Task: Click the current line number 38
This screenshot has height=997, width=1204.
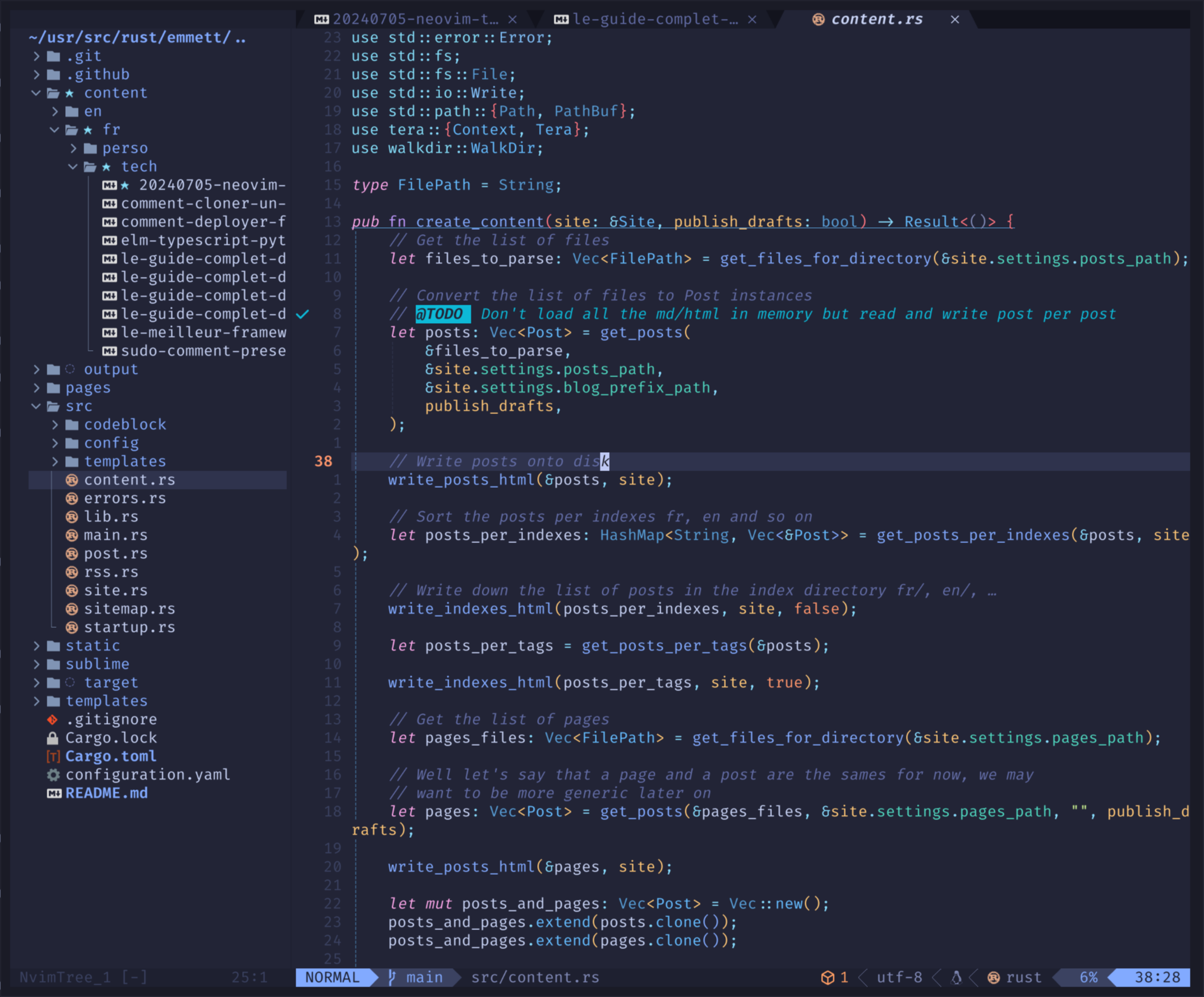Action: click(x=323, y=461)
